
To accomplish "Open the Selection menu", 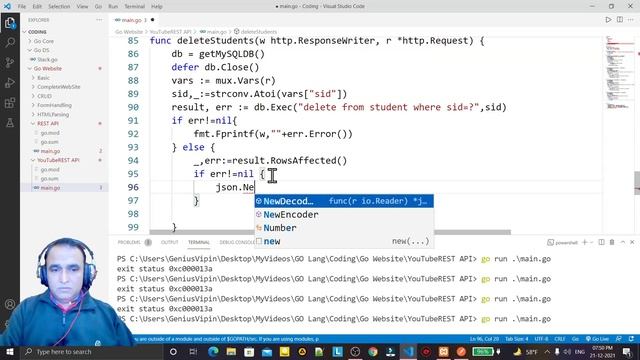I will coord(59,7).
